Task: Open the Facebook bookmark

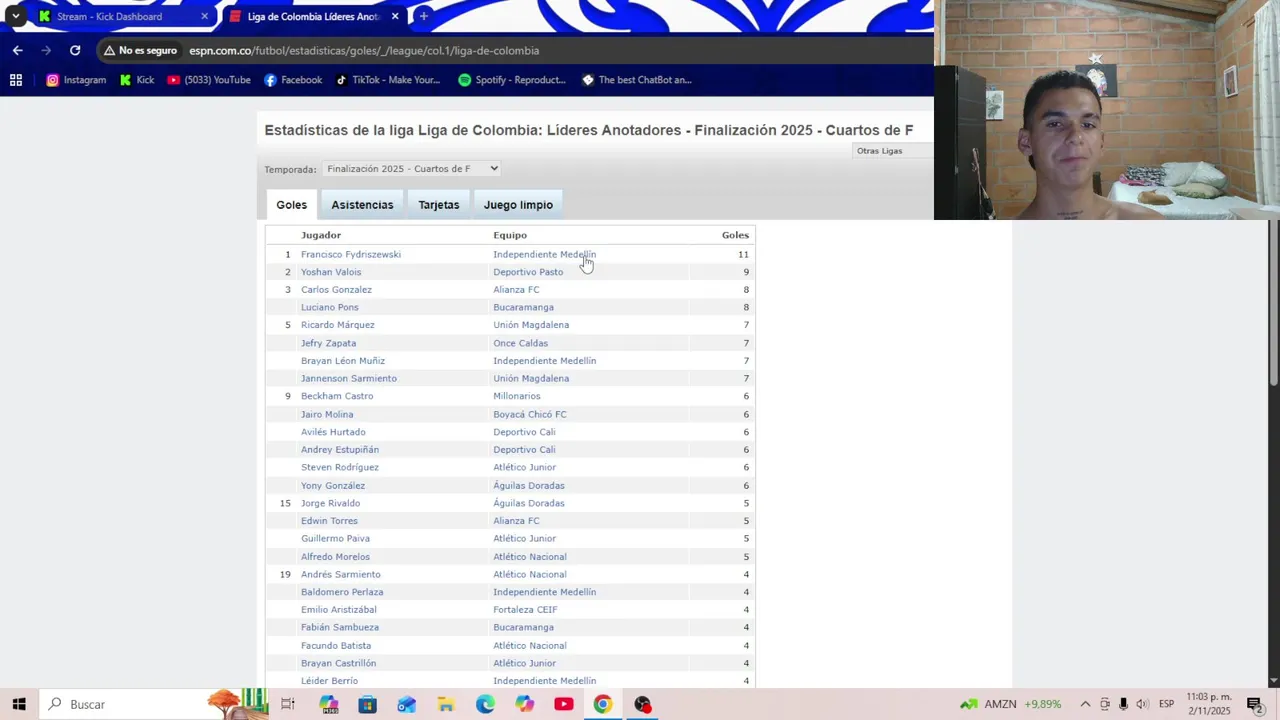Action: point(293,80)
